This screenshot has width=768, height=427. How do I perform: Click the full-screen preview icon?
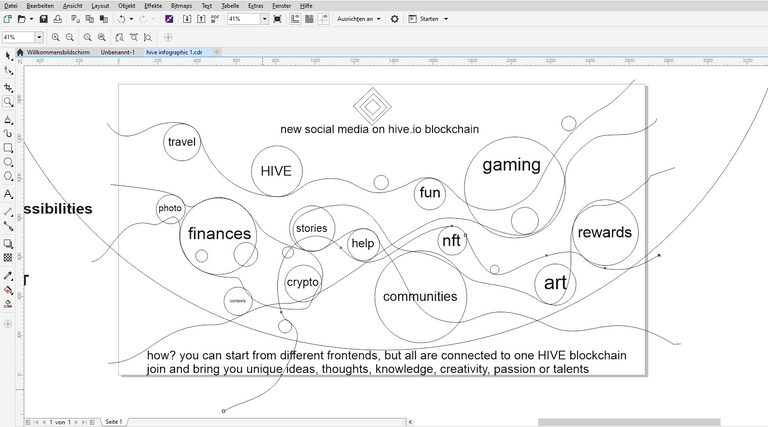tap(277, 19)
